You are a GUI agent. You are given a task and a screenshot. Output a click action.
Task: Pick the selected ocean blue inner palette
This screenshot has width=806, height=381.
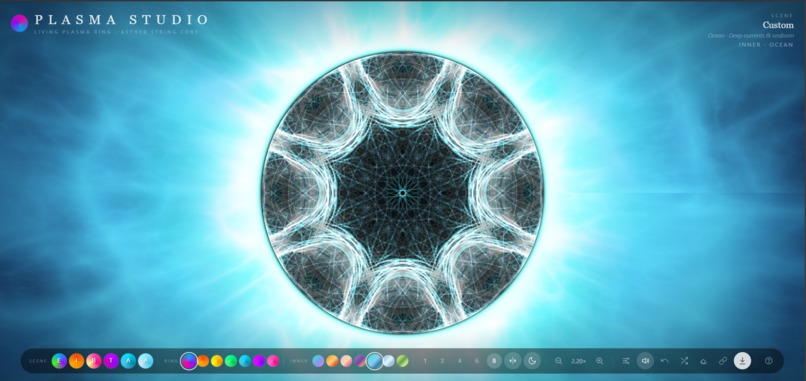(375, 361)
